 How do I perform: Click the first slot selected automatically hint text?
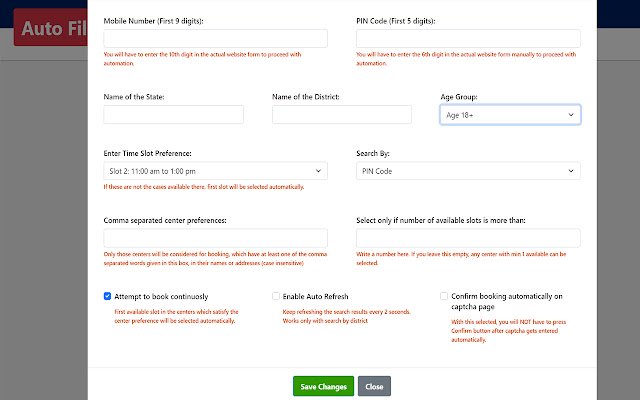point(204,187)
